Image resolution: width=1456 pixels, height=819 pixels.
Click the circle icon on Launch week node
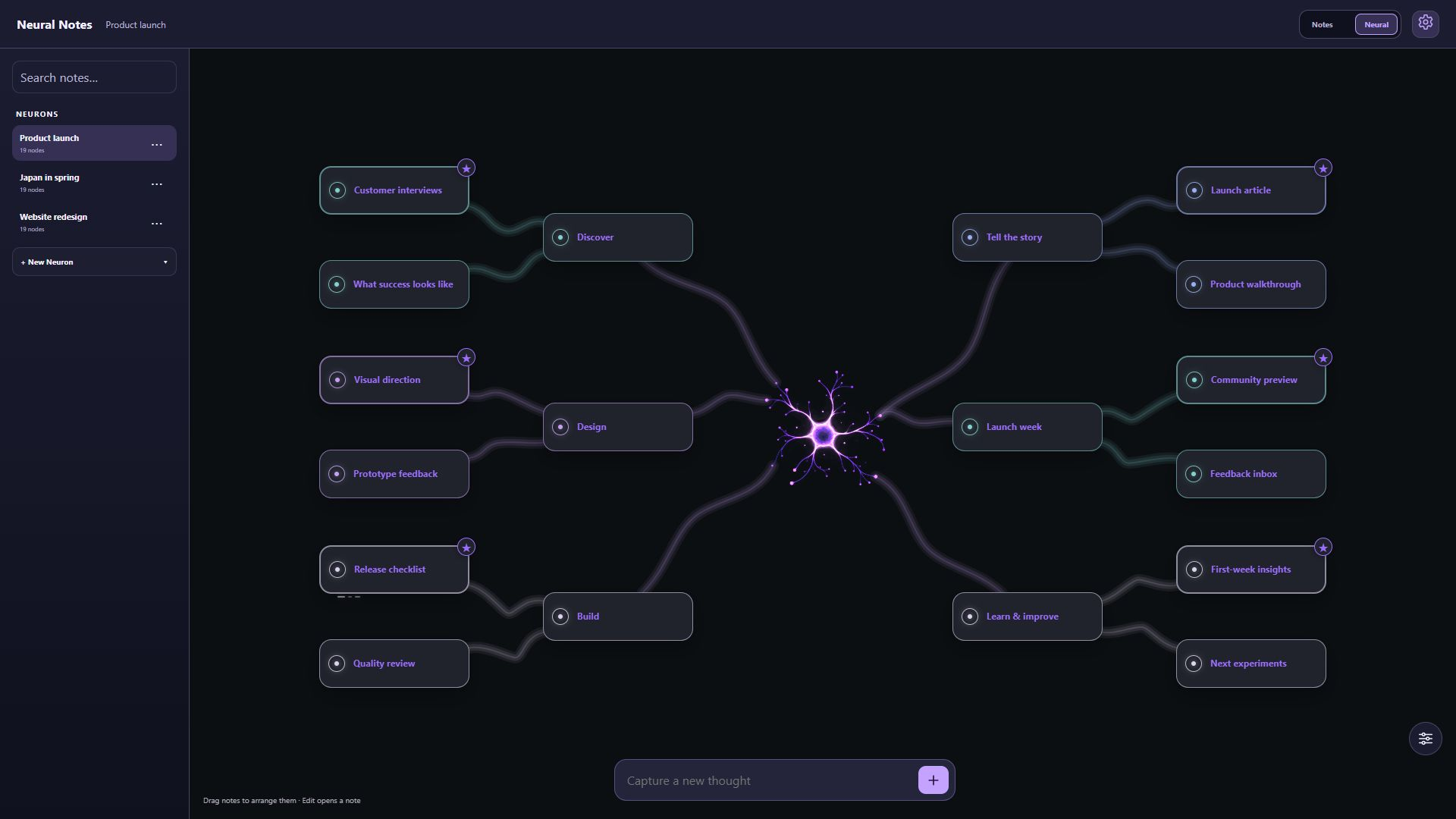pyautogui.click(x=970, y=427)
